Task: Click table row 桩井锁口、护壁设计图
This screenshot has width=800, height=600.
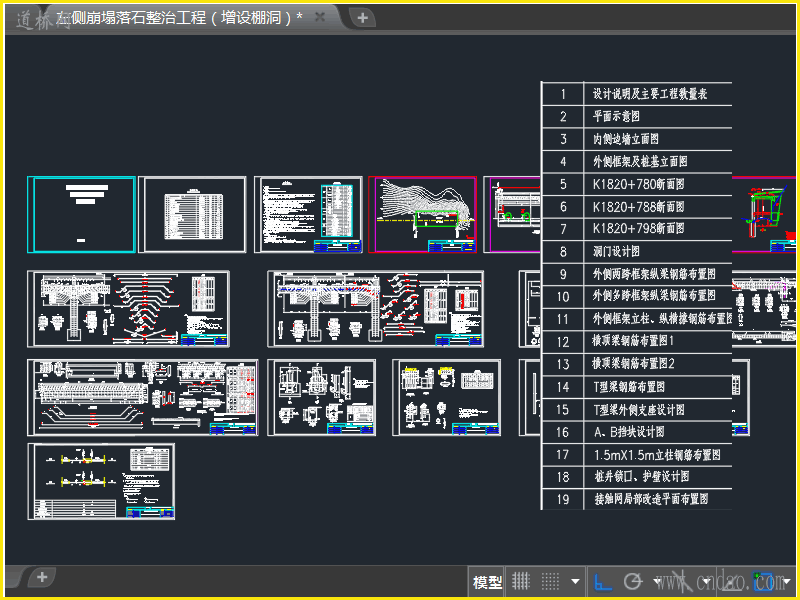Action: pos(637,477)
